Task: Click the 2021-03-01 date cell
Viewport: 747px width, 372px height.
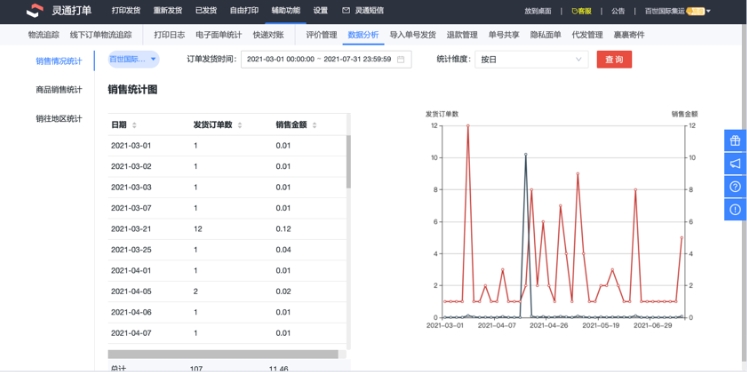Action: (131, 146)
